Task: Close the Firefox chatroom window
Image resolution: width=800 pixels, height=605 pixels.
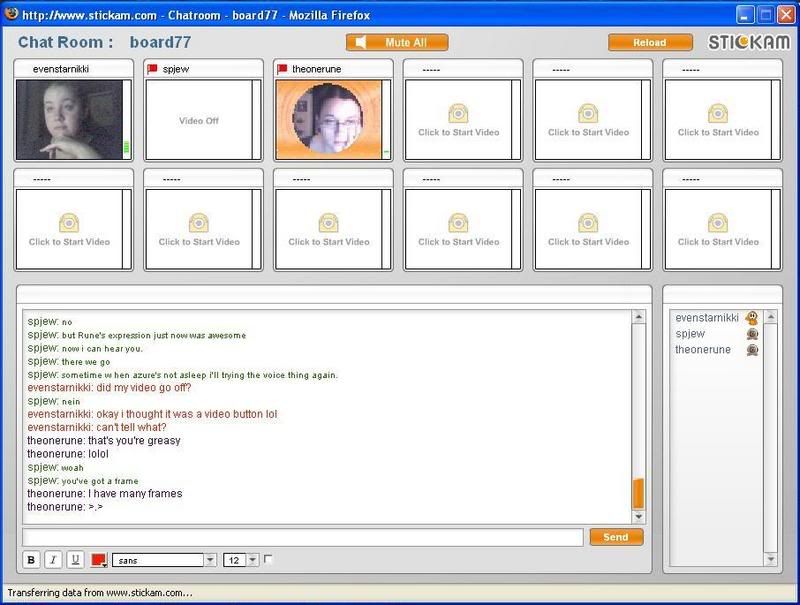Action: click(786, 15)
